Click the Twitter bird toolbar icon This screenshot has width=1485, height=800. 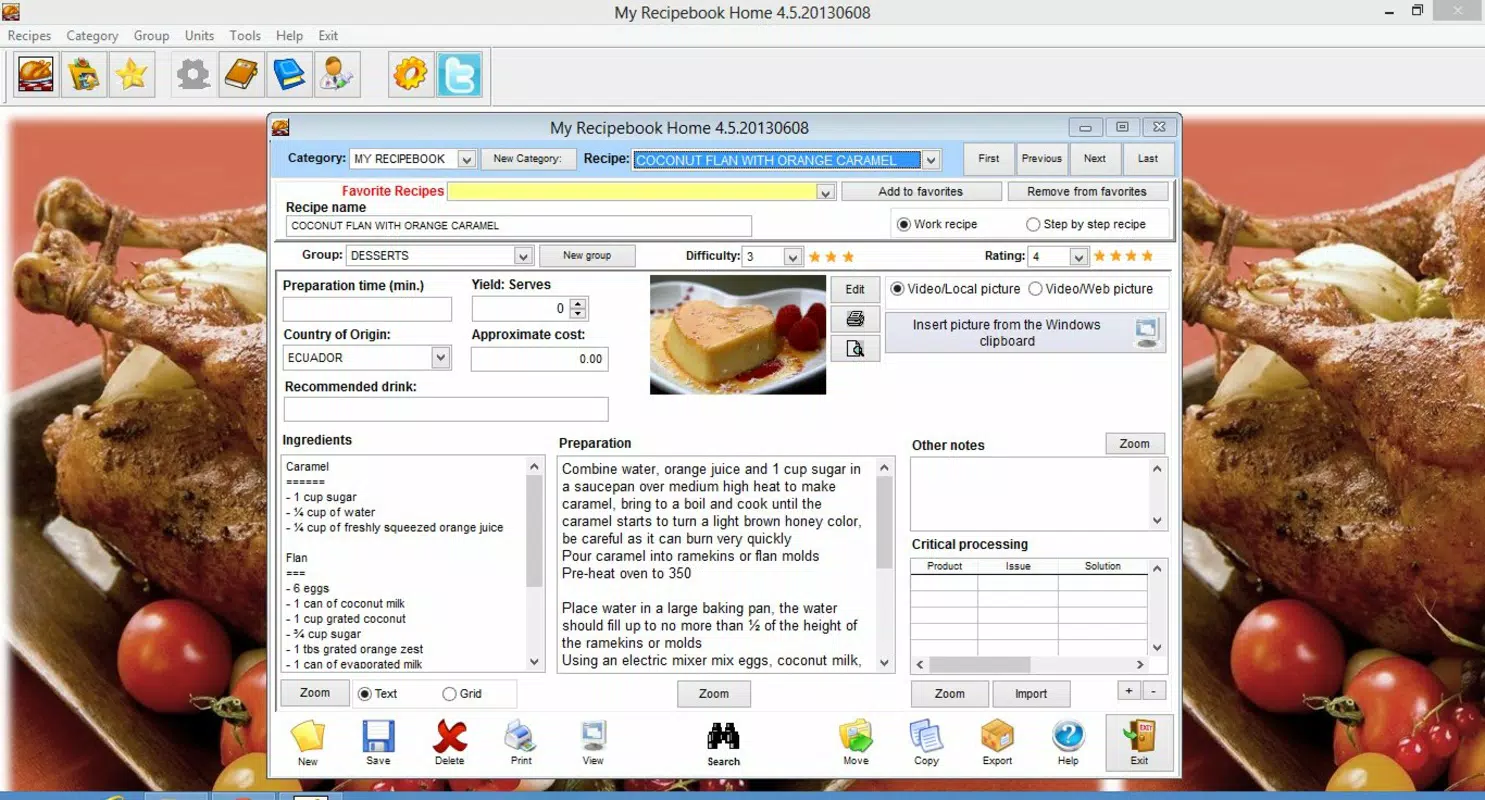[x=459, y=75]
